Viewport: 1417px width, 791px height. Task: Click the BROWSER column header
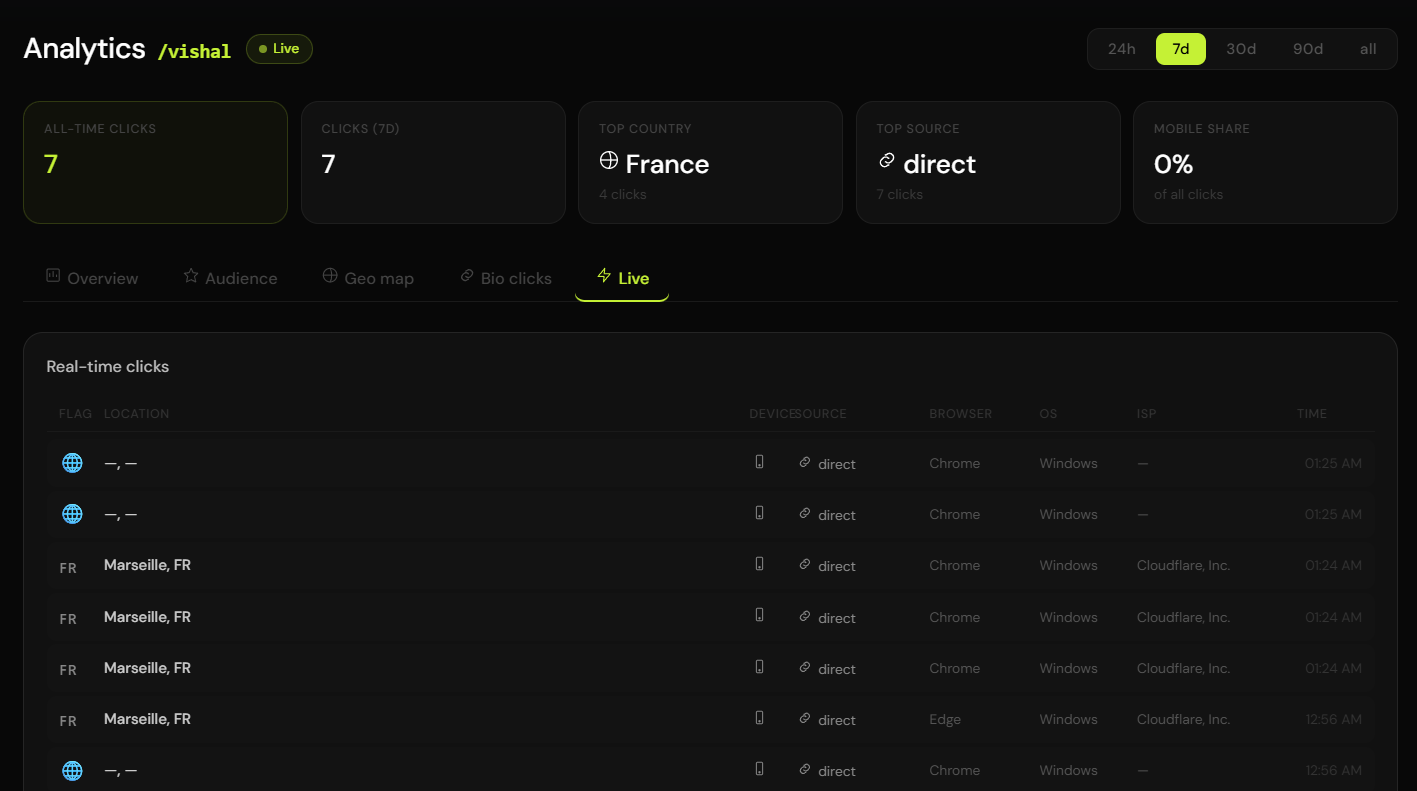[x=961, y=414]
